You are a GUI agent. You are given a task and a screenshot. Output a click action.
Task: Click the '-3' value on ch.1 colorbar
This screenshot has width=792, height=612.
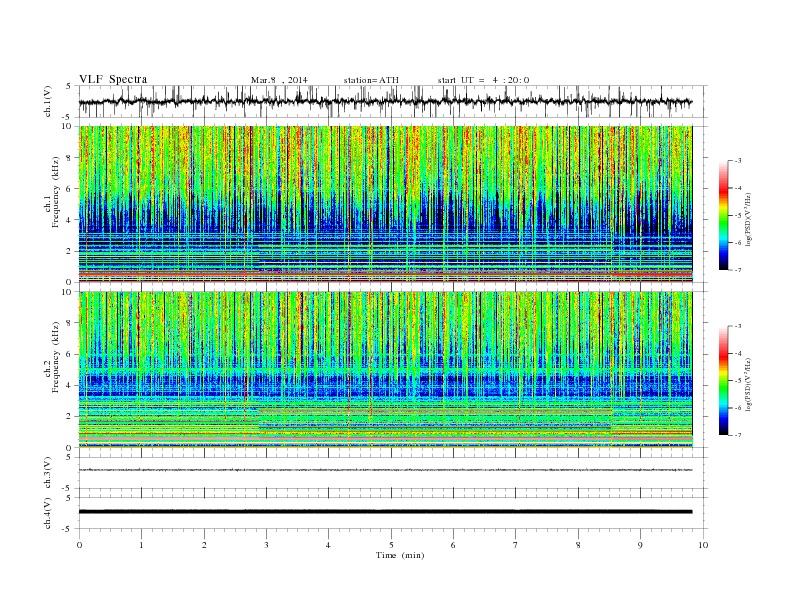point(738,161)
